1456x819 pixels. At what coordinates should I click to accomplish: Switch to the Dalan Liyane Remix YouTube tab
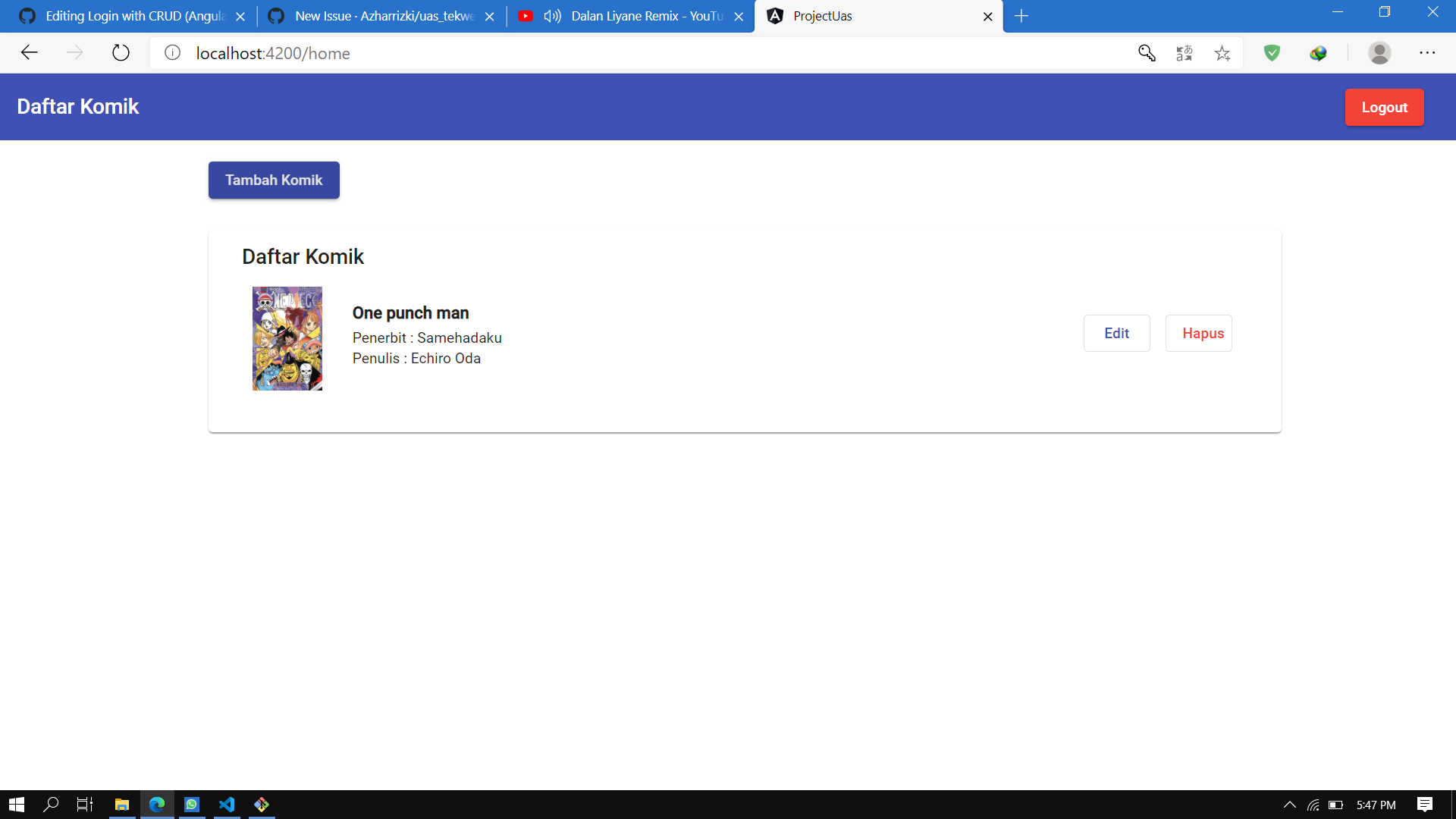[631, 16]
